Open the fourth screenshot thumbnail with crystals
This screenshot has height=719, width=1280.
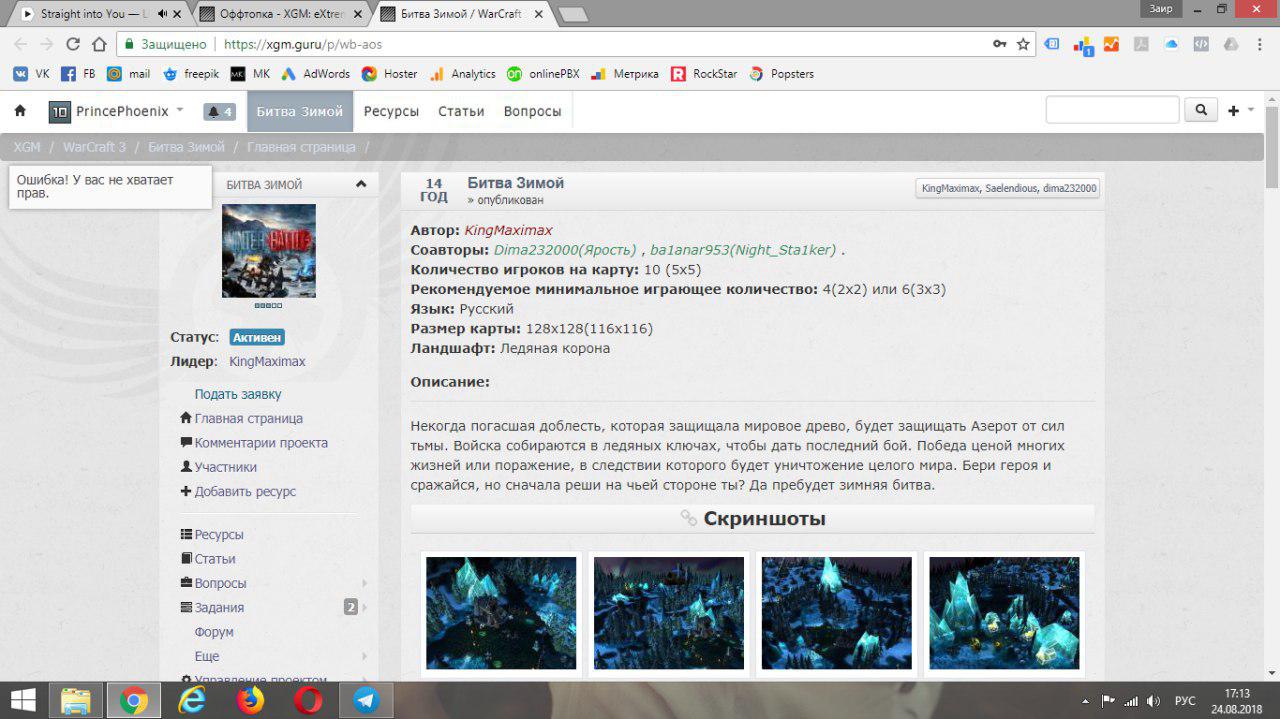[x=1004, y=613]
